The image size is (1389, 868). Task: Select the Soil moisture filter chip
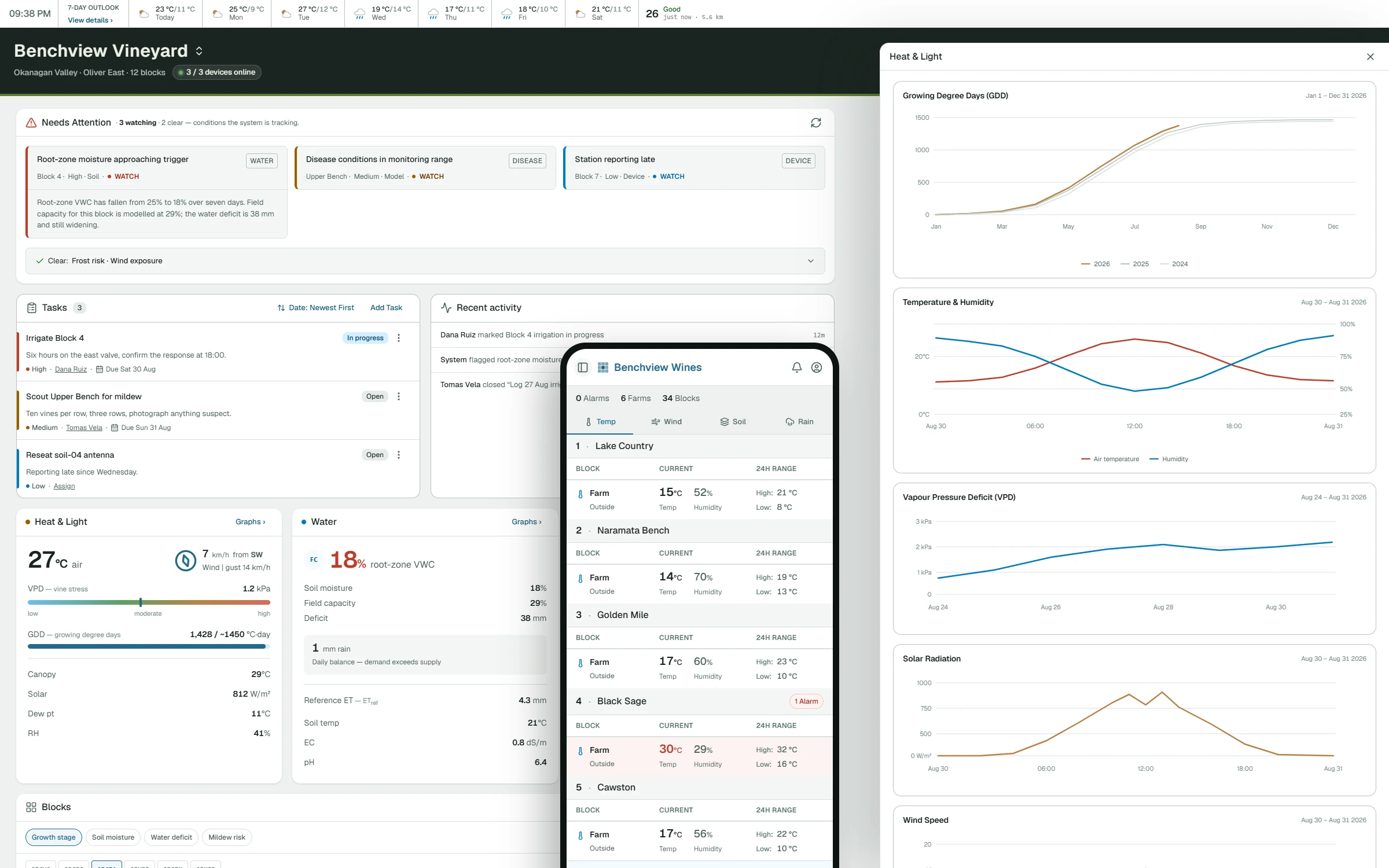(113, 837)
